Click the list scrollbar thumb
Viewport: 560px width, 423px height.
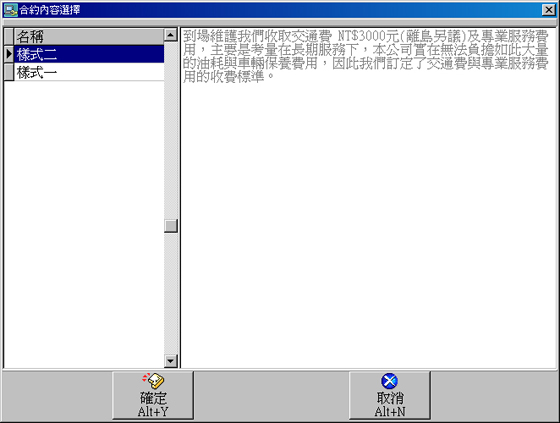coord(171,226)
